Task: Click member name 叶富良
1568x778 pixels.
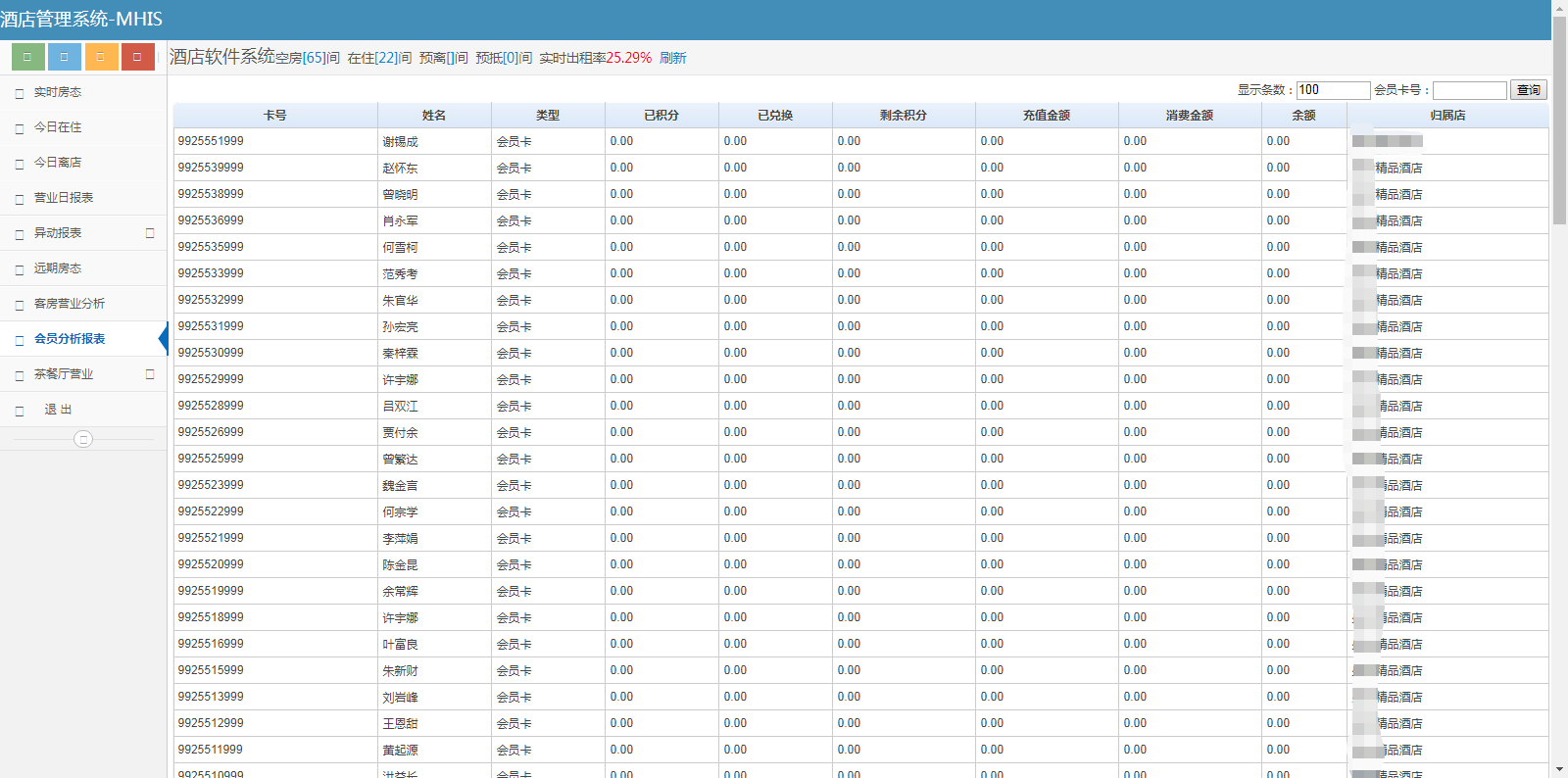Action: tap(400, 645)
